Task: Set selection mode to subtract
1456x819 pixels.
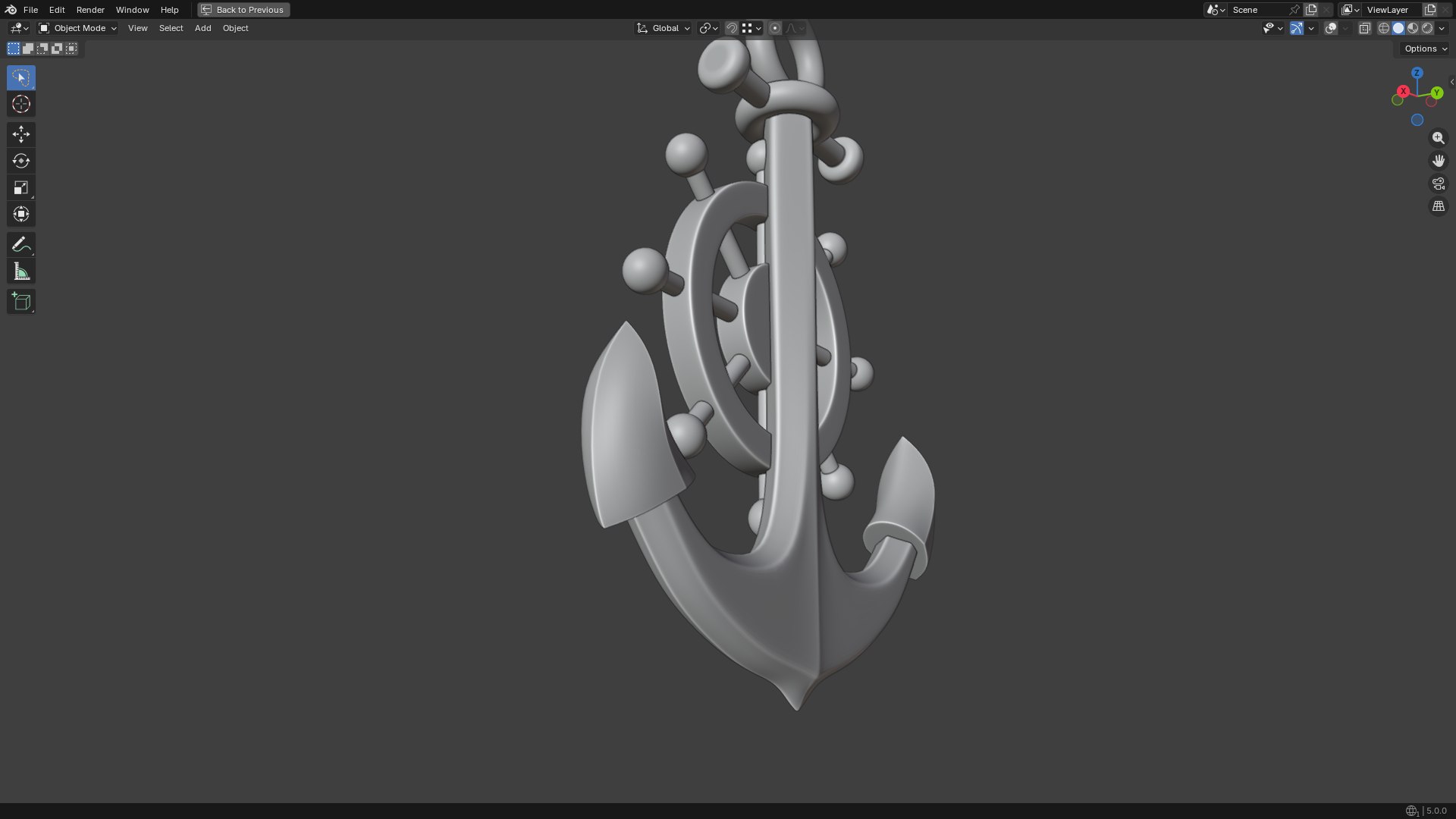Action: 42,49
